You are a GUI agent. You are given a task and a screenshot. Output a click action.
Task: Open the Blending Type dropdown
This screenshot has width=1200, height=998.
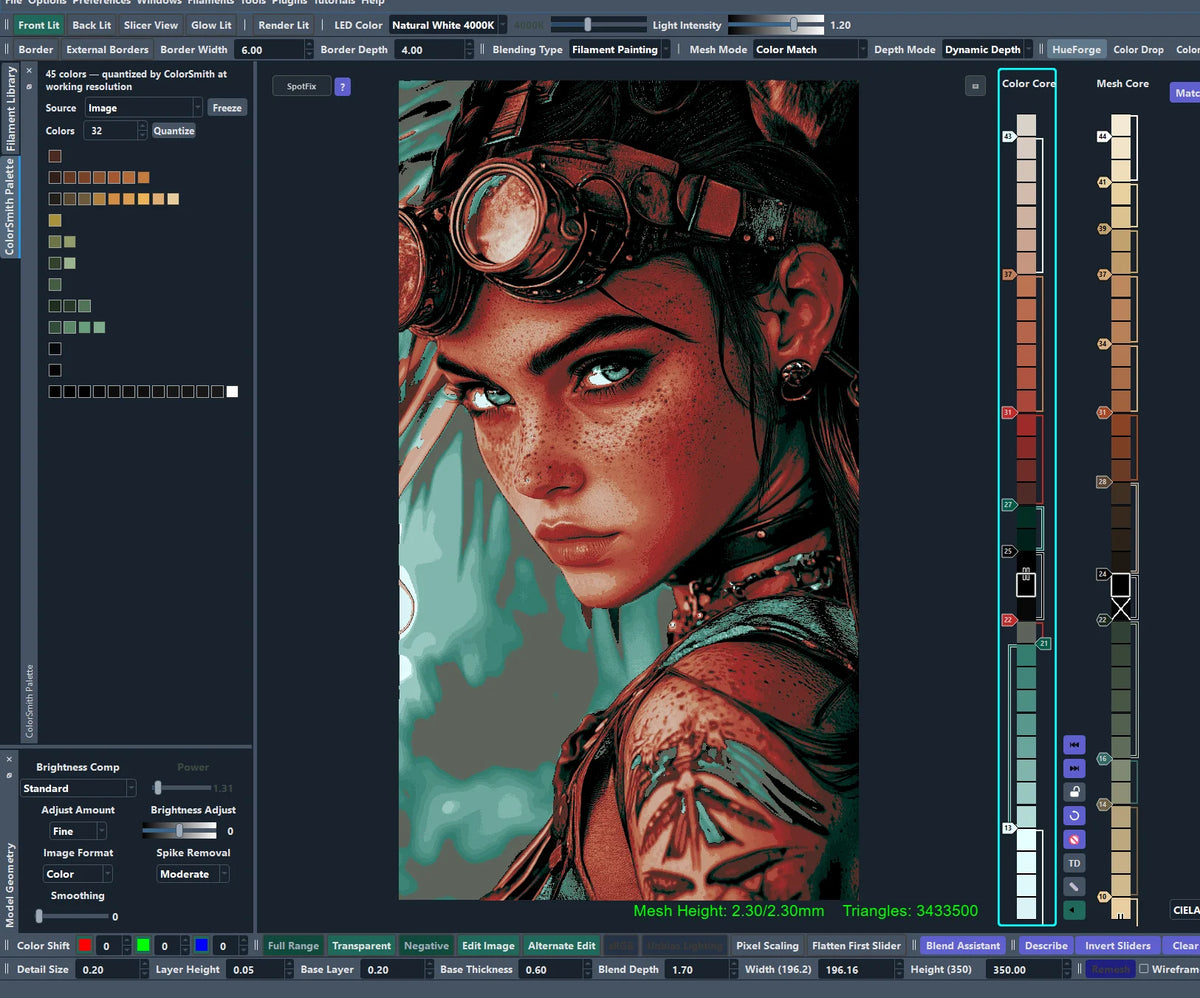(x=620, y=49)
